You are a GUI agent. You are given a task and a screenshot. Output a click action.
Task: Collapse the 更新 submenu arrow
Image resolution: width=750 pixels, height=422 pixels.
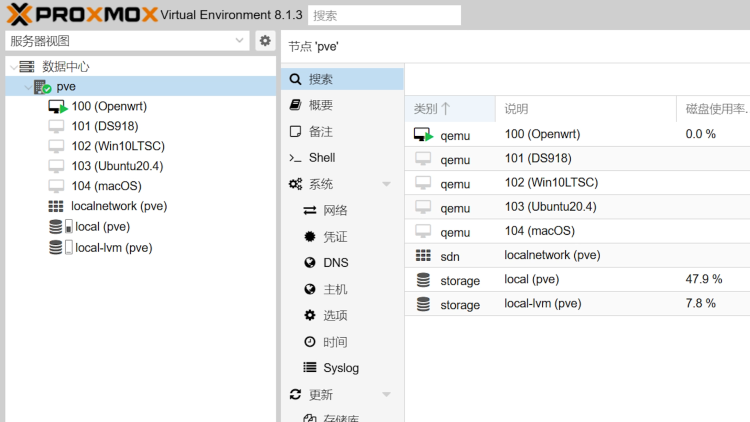(x=386, y=395)
